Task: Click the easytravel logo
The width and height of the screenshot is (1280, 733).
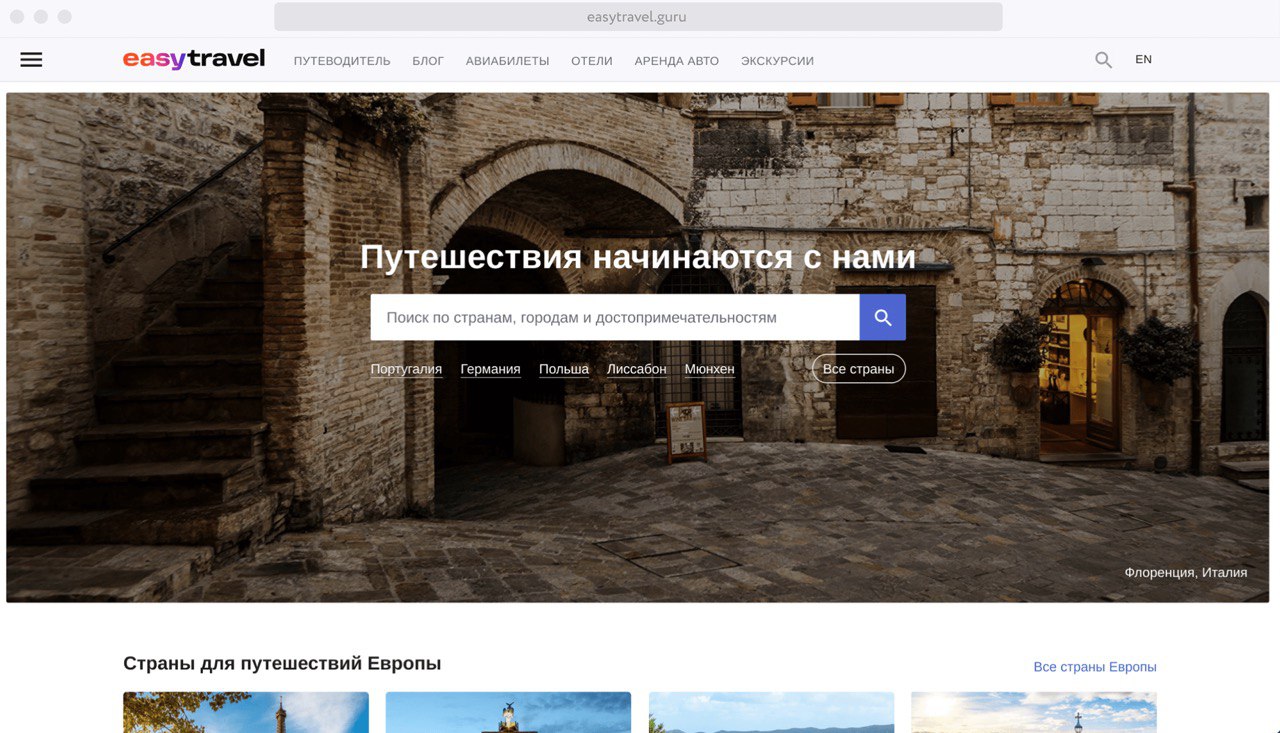Action: (194, 59)
